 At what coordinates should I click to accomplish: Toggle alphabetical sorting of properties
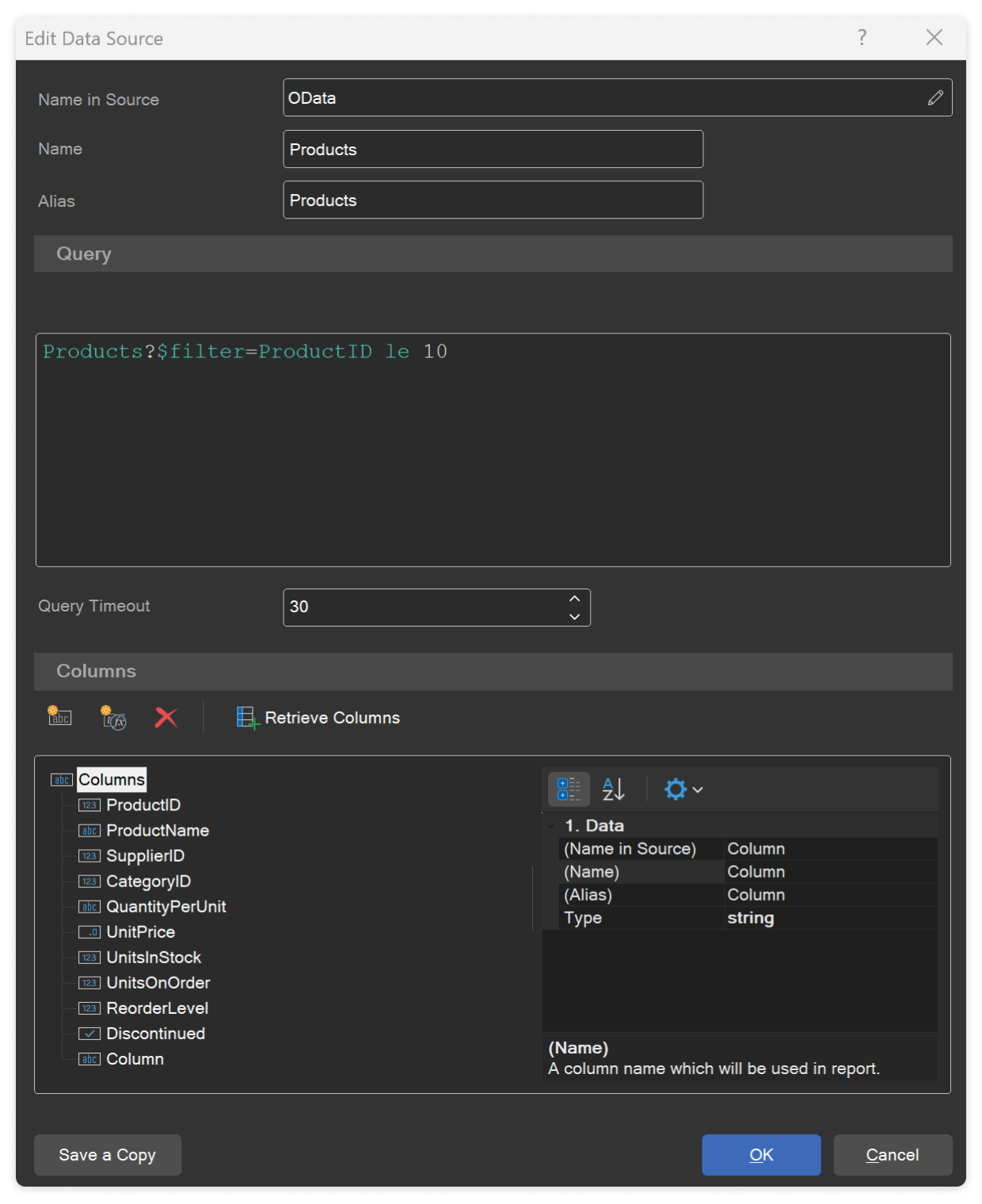[x=614, y=788]
